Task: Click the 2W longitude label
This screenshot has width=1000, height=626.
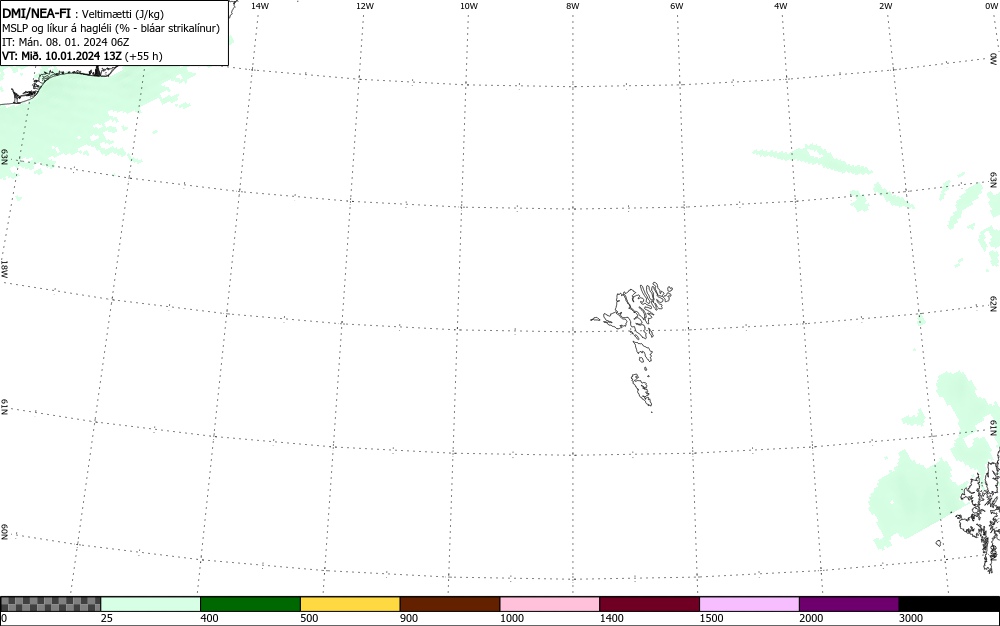Action: pos(885,6)
